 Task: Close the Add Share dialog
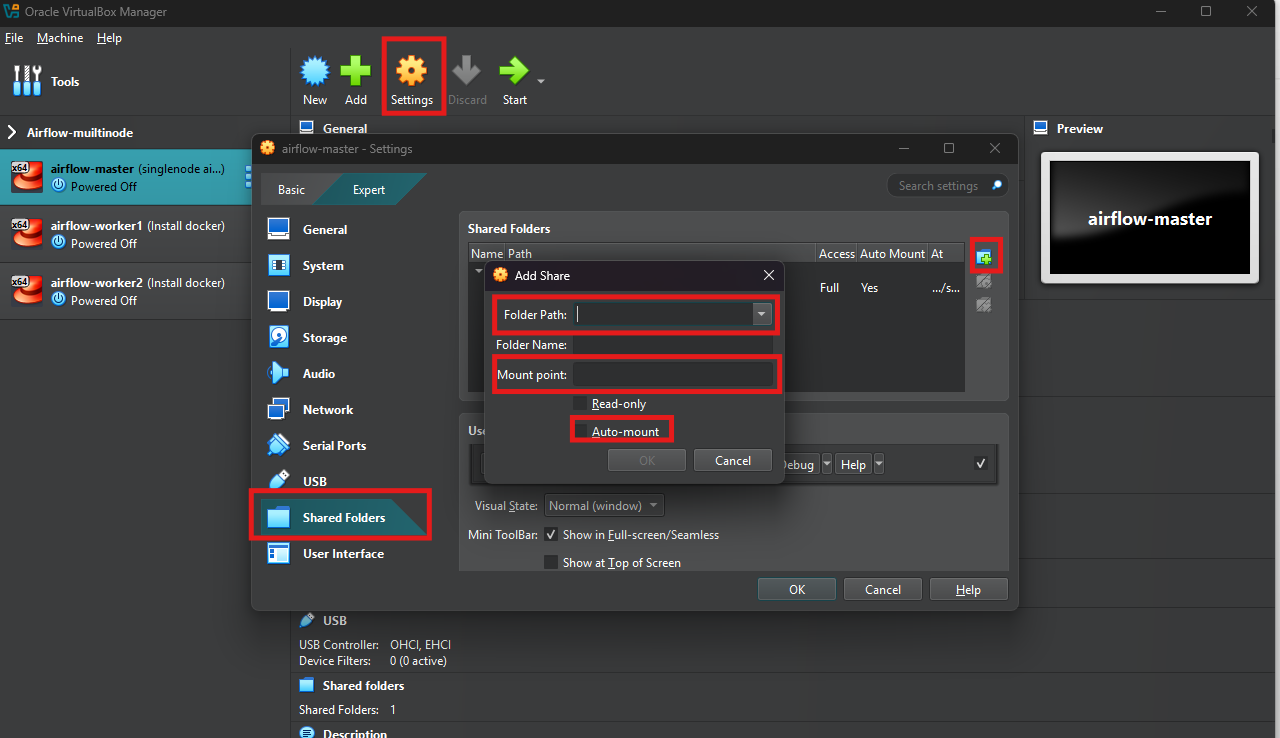click(x=769, y=275)
